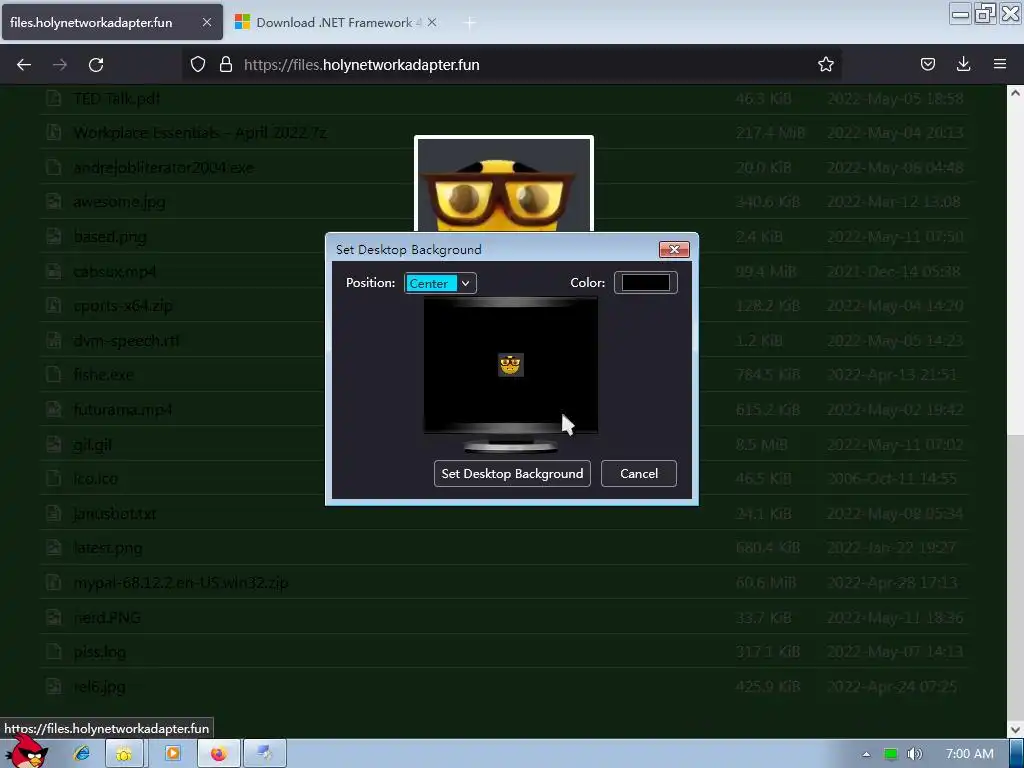Open Workplace Essentials - April 2022.7z link
This screenshot has height=768, width=1024.
(200, 133)
